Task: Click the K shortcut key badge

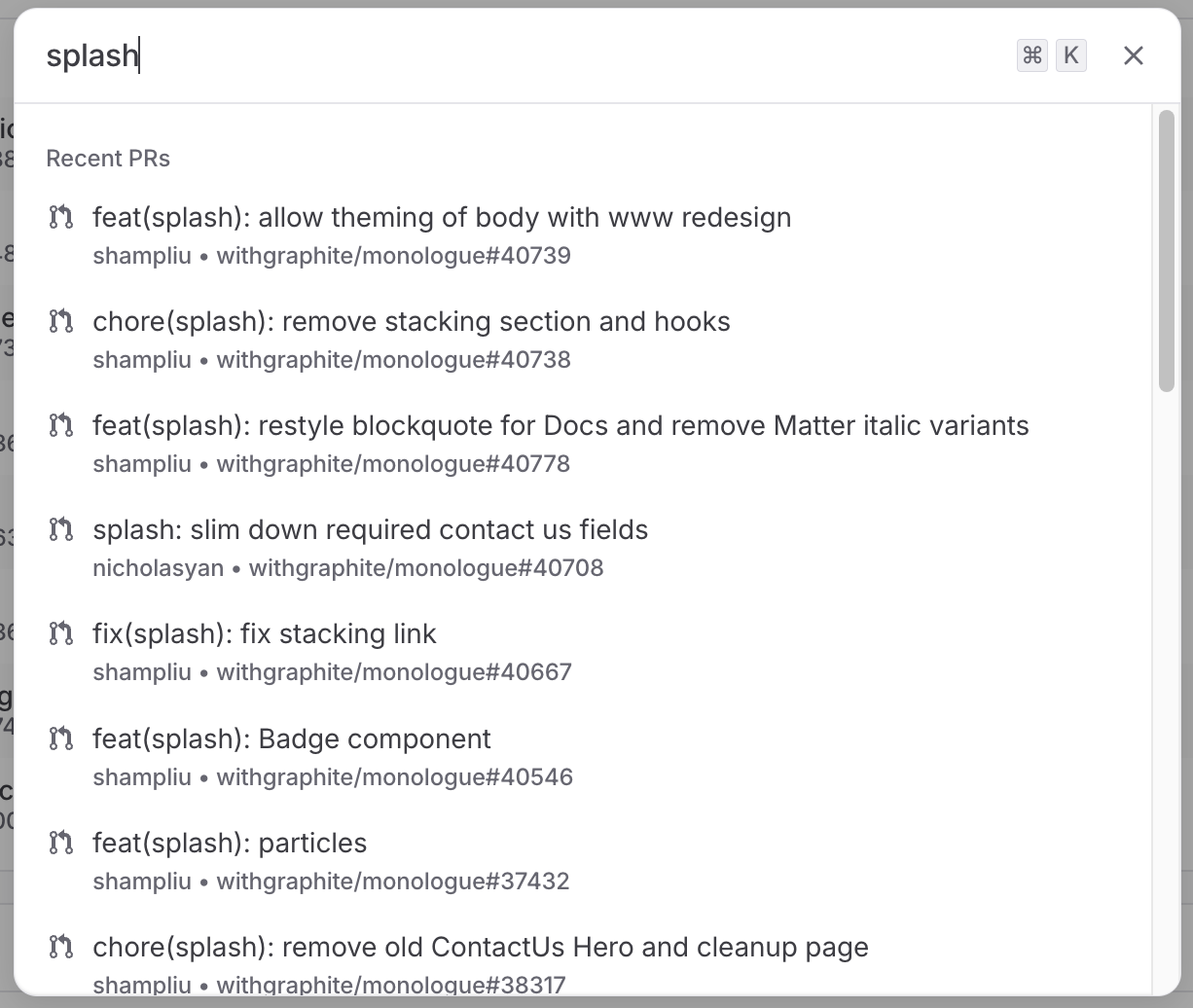Action: (x=1071, y=55)
